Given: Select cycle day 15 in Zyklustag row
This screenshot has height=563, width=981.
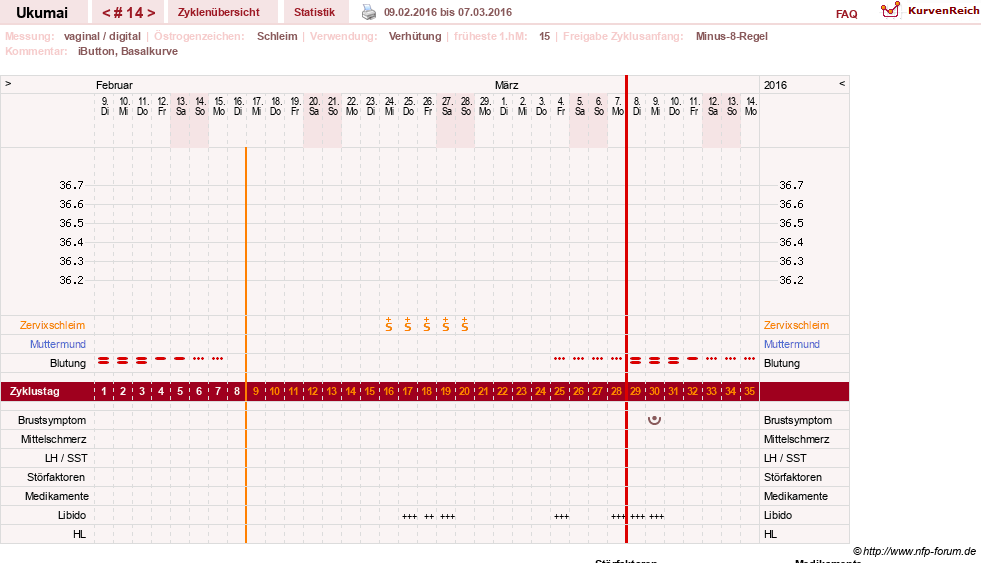Looking at the screenshot, I should pos(370,391).
